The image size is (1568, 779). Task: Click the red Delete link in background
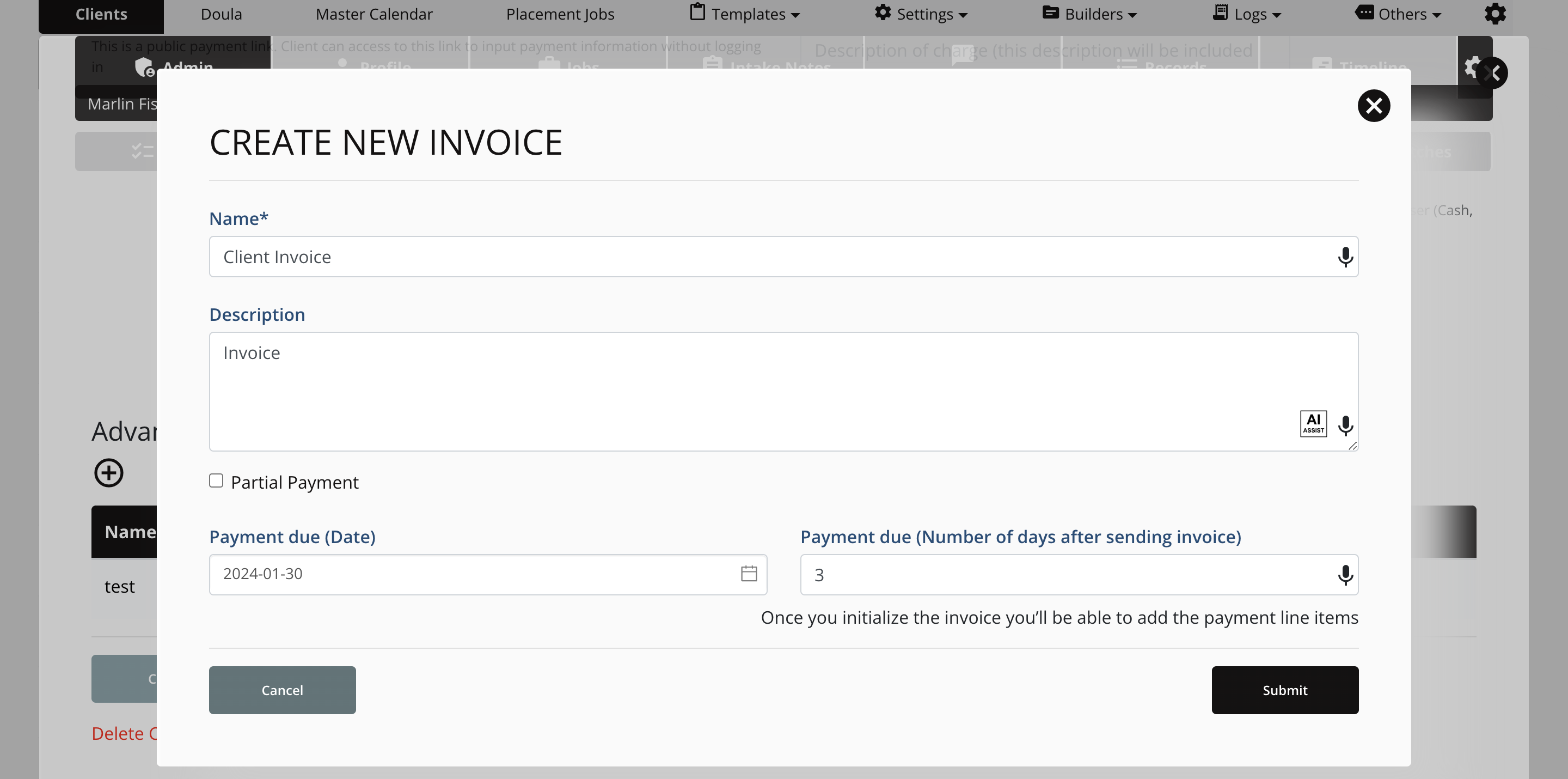(x=124, y=733)
